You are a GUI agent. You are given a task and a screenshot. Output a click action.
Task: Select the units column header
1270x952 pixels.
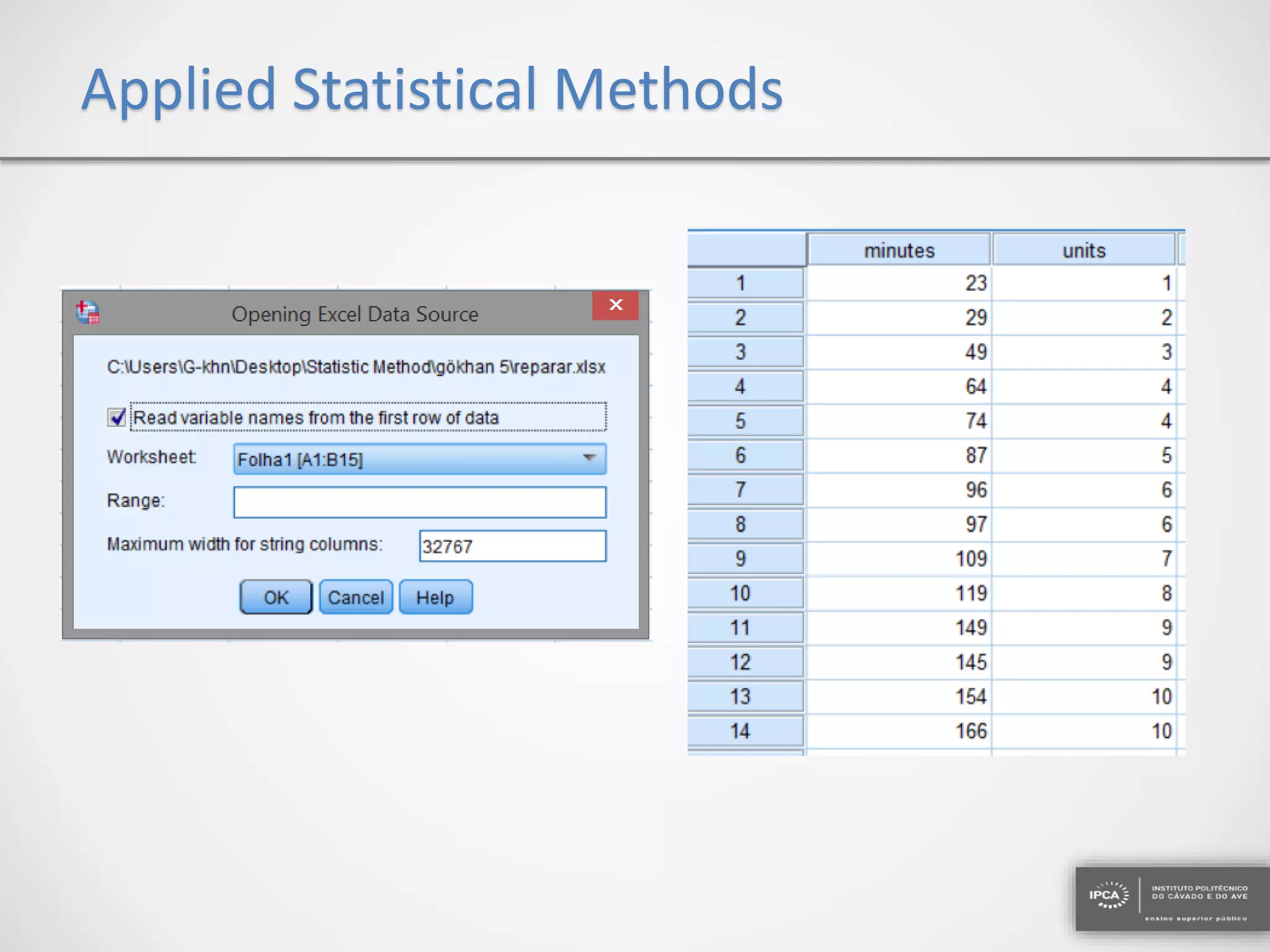(1084, 250)
